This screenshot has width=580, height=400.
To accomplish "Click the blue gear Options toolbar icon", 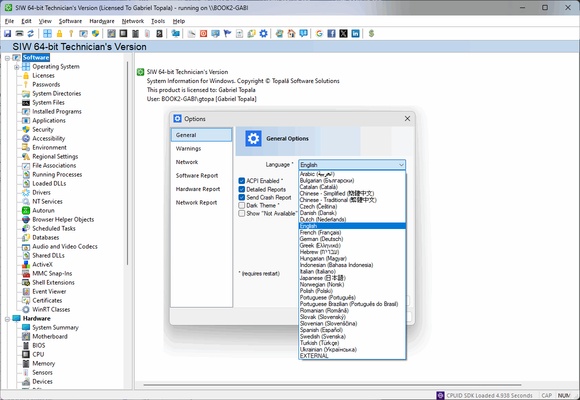I will 263,34.
